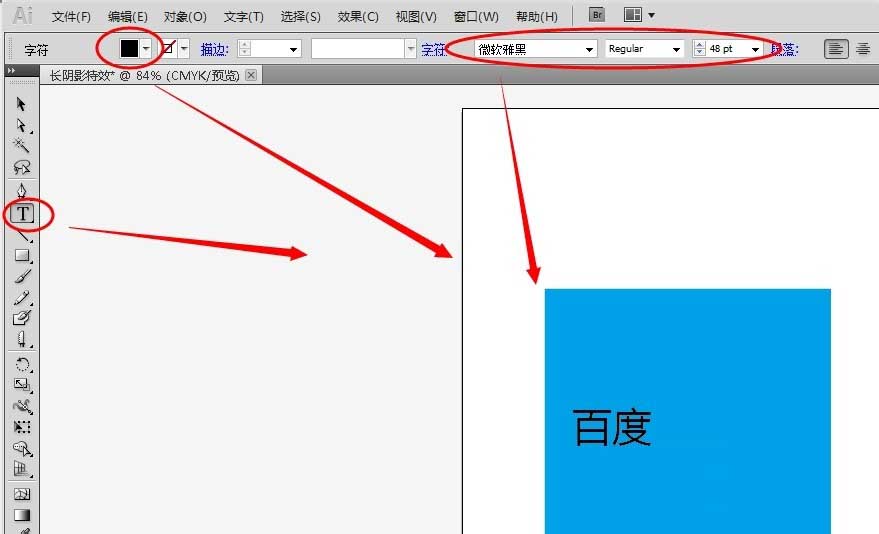Click the align text center icon
The image size is (879, 534).
pyautogui.click(x=863, y=49)
